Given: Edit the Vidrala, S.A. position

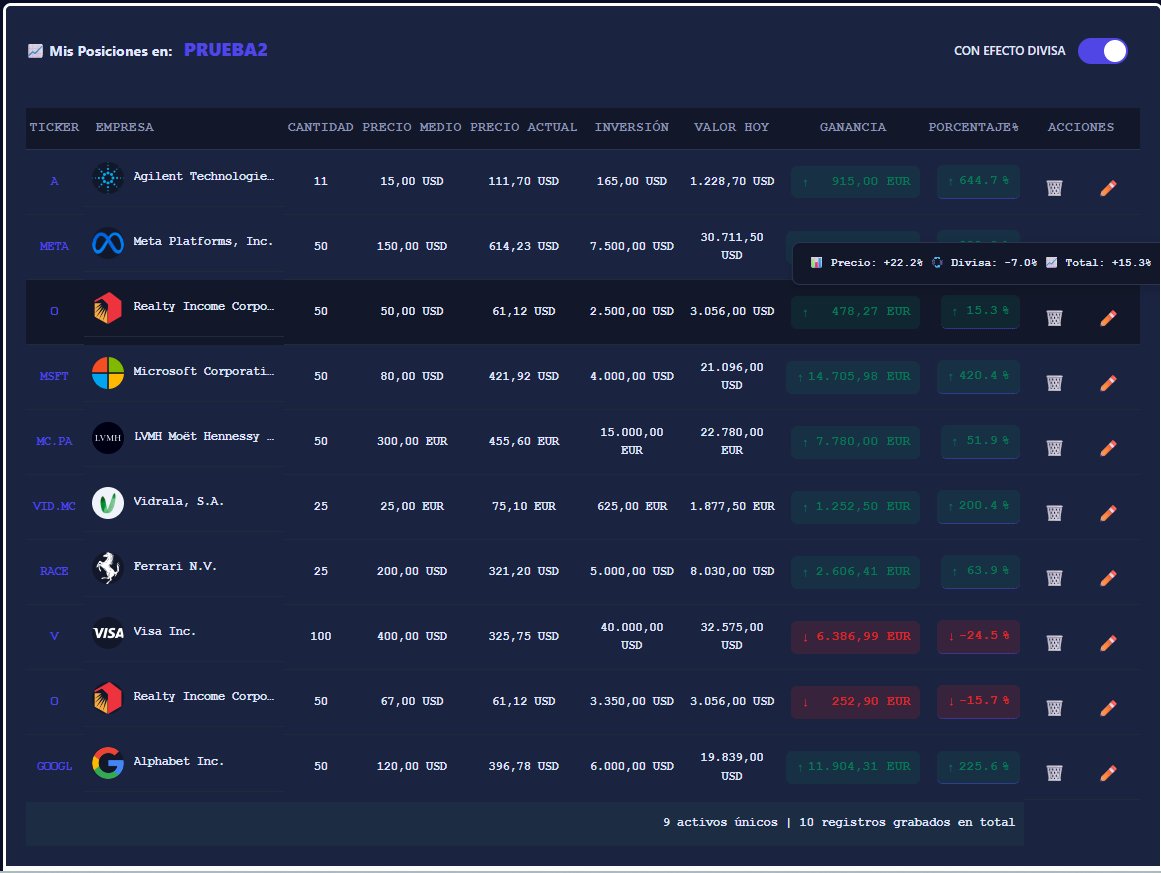Looking at the screenshot, I should point(1108,512).
